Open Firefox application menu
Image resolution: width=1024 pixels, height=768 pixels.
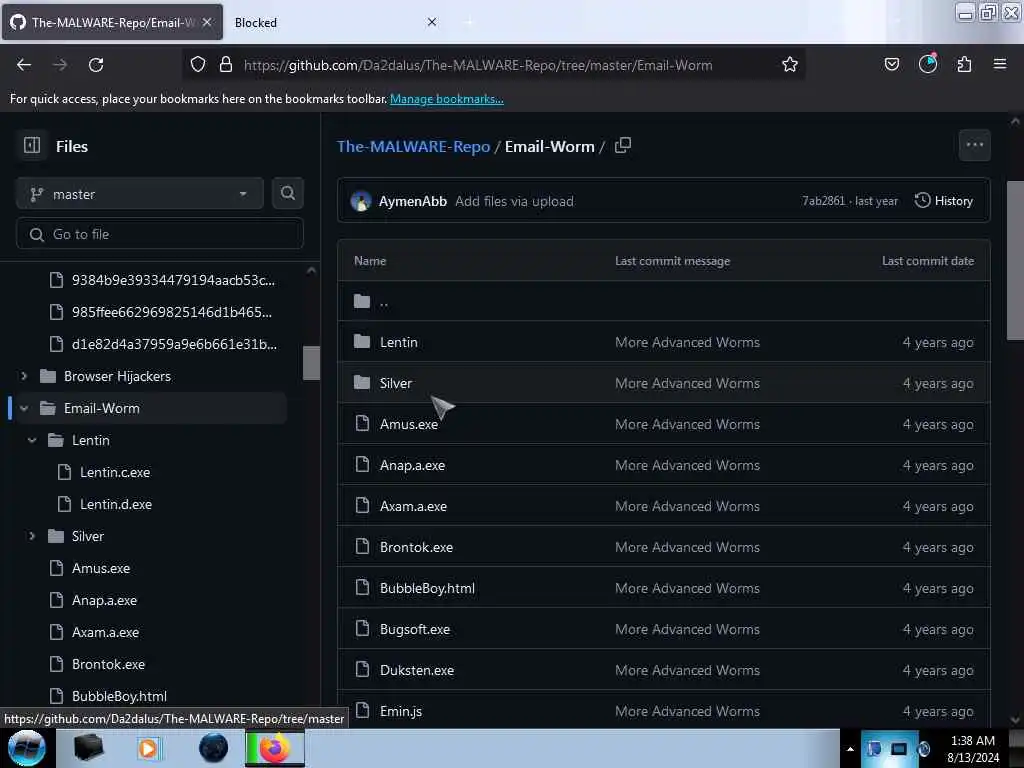1000,64
